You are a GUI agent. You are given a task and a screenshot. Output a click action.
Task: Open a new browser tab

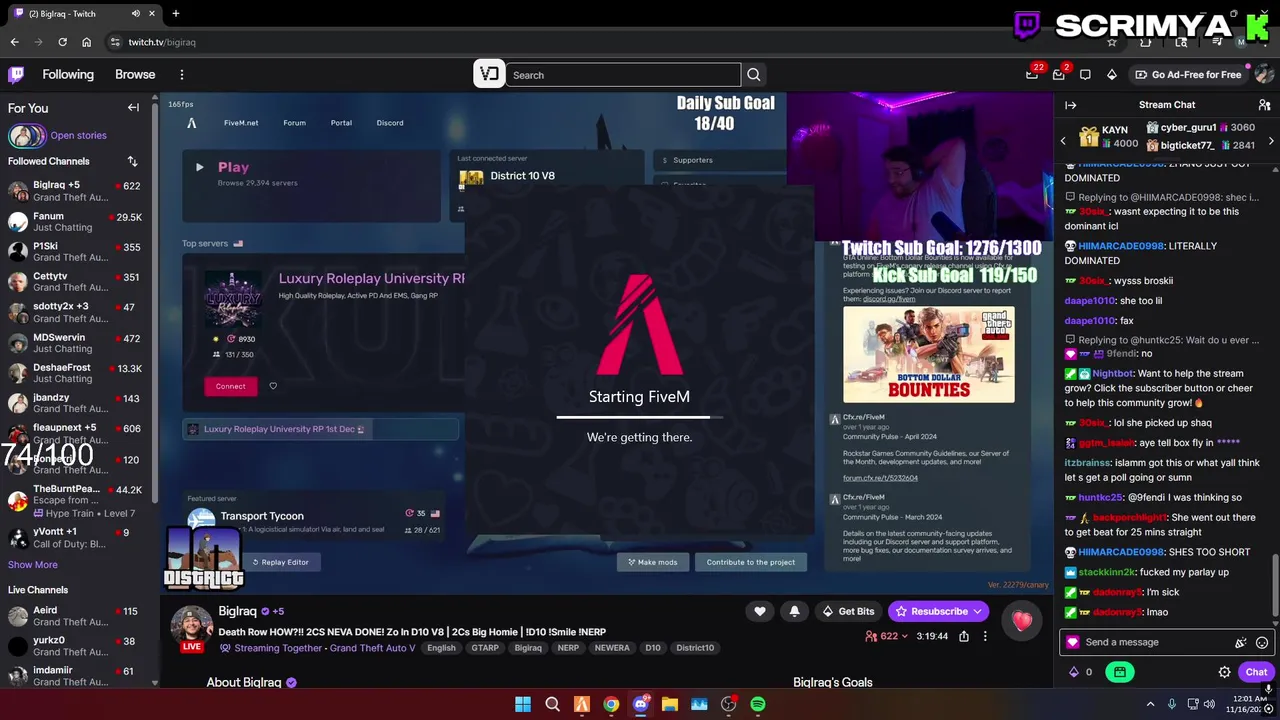click(x=175, y=14)
